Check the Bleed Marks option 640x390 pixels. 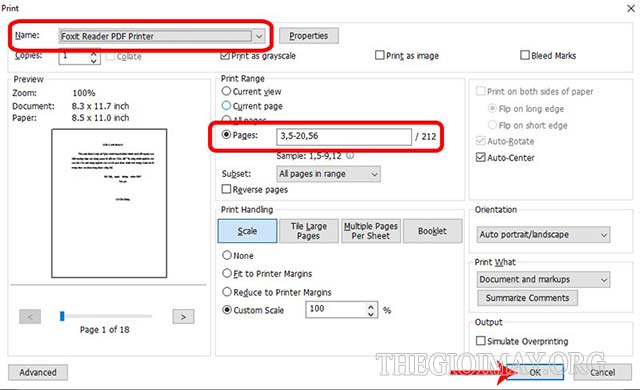pos(525,55)
